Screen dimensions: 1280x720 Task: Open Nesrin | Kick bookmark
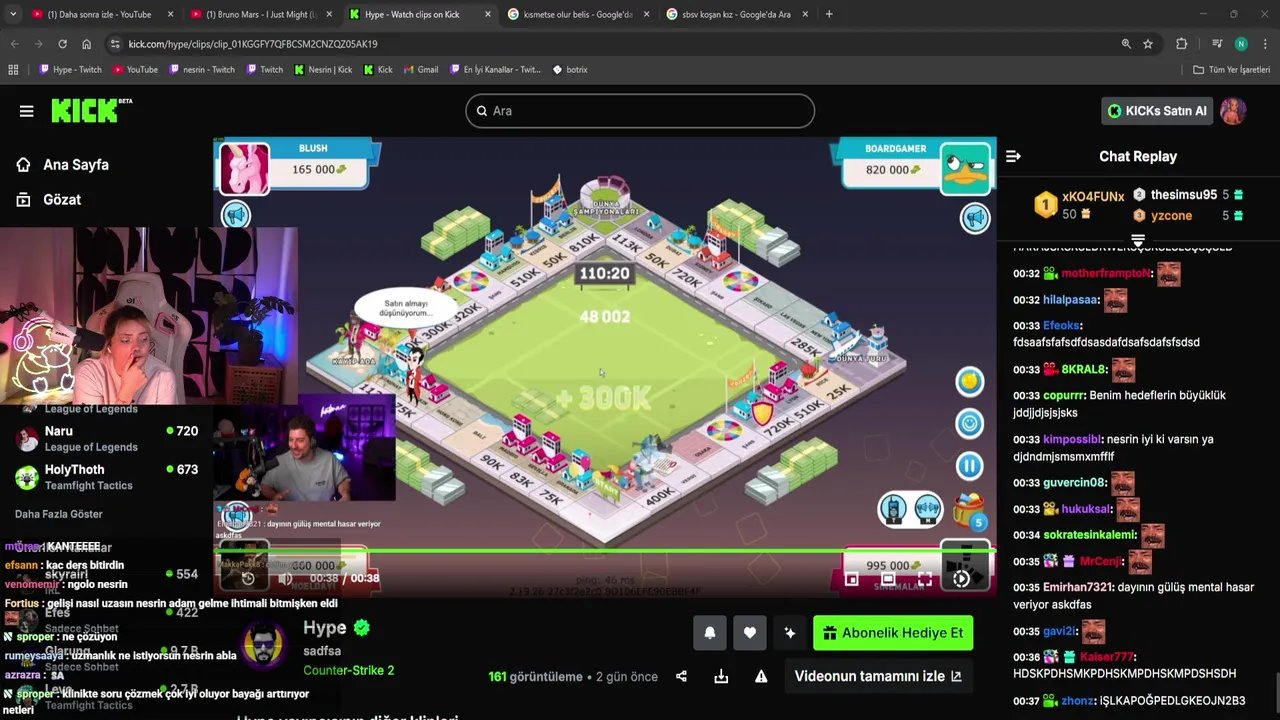click(x=323, y=70)
